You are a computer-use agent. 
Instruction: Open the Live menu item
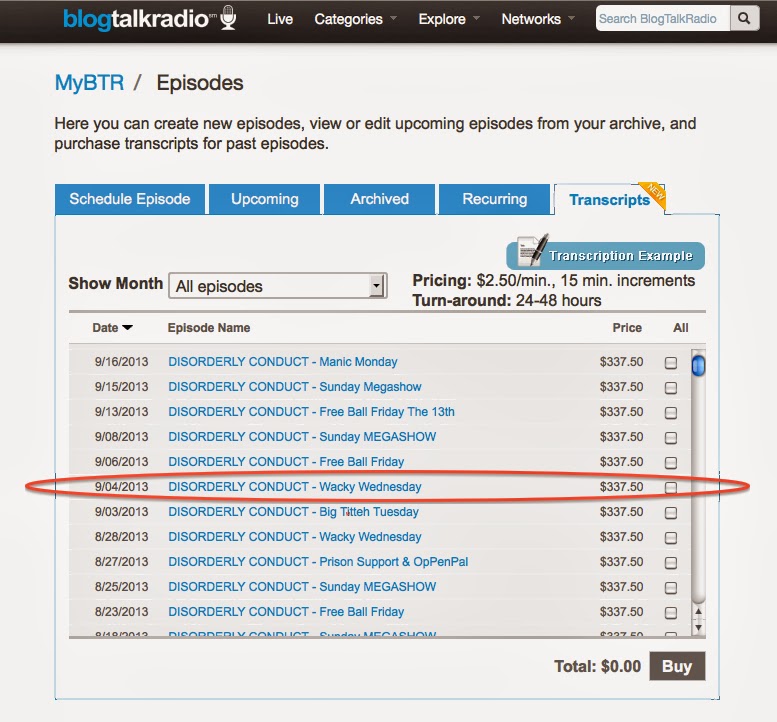(280, 19)
